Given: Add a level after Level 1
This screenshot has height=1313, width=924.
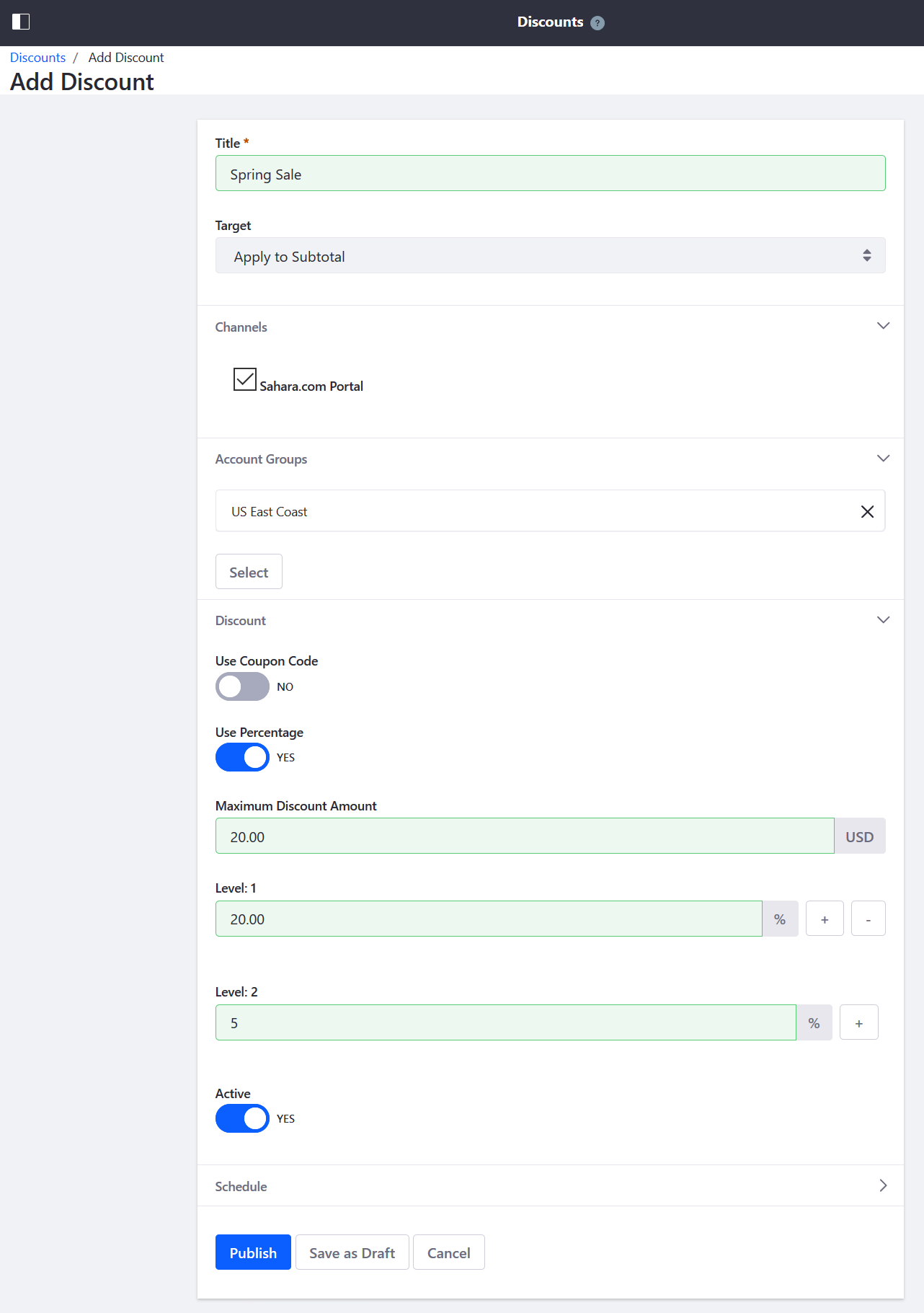Looking at the screenshot, I should 825,919.
